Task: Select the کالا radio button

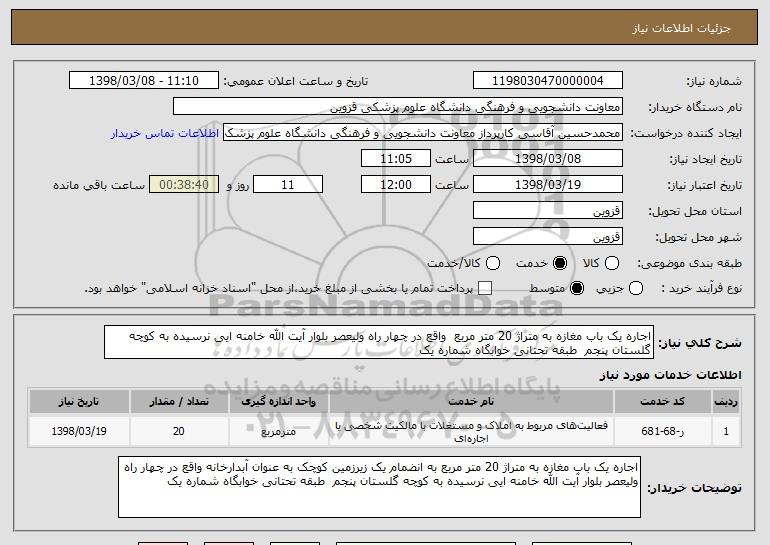Action: point(611,263)
